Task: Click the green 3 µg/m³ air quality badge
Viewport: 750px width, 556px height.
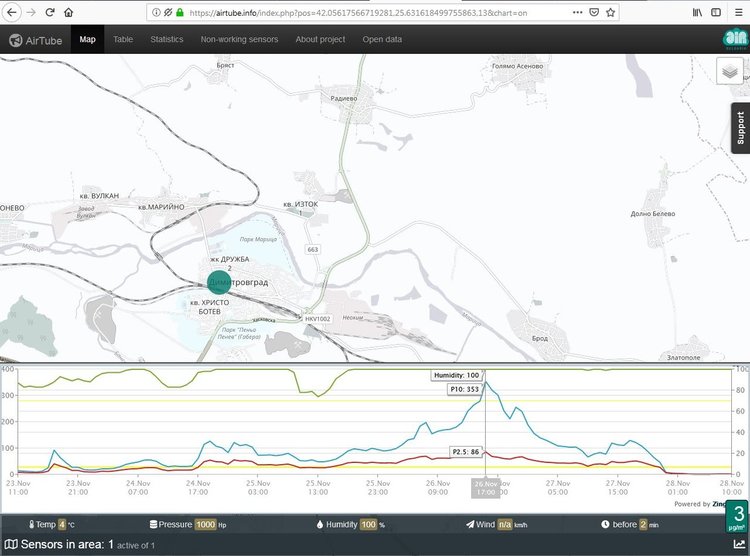Action: [x=736, y=516]
